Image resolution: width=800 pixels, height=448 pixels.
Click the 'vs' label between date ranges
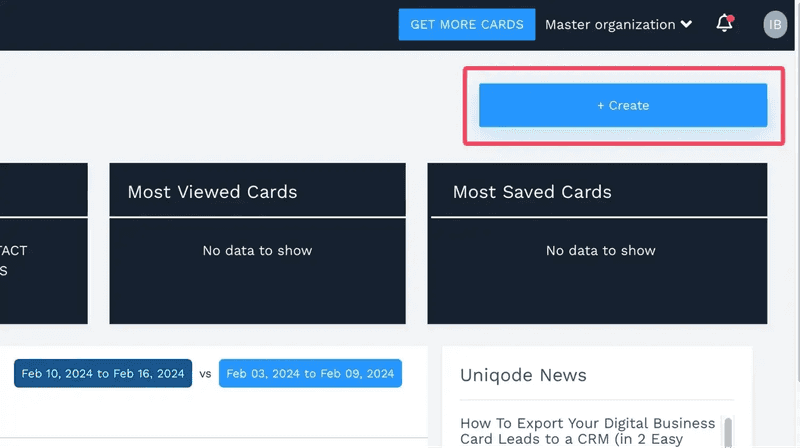point(205,374)
